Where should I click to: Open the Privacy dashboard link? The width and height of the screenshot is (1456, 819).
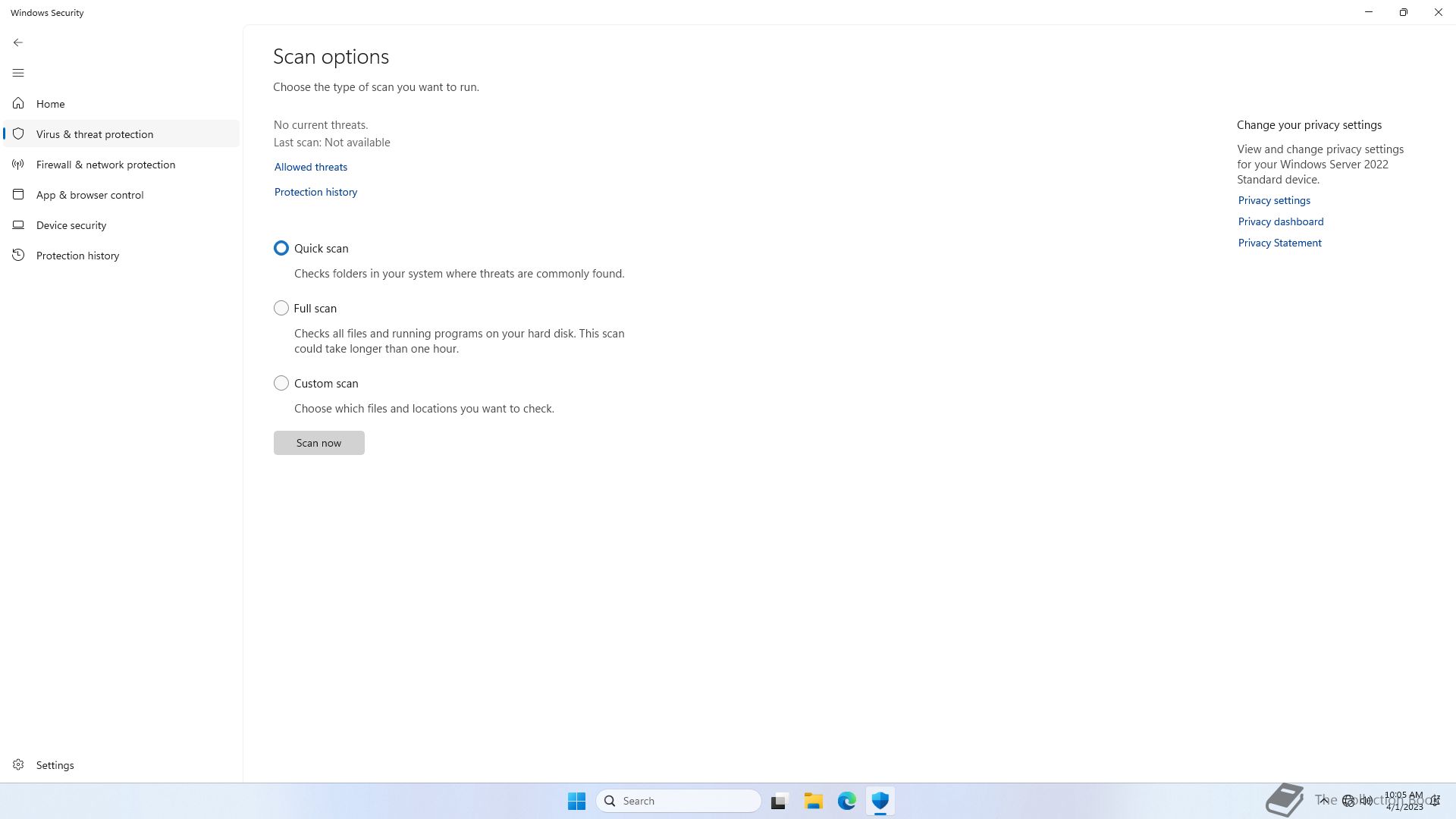[x=1280, y=221]
